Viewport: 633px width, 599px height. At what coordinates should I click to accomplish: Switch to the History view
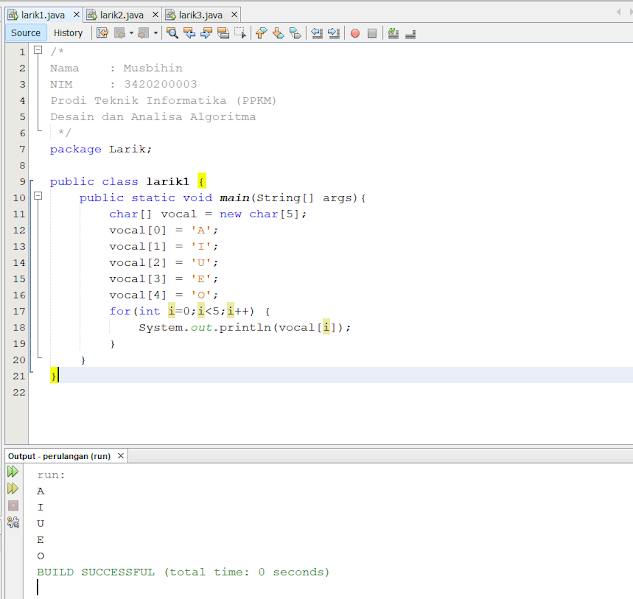tap(68, 33)
